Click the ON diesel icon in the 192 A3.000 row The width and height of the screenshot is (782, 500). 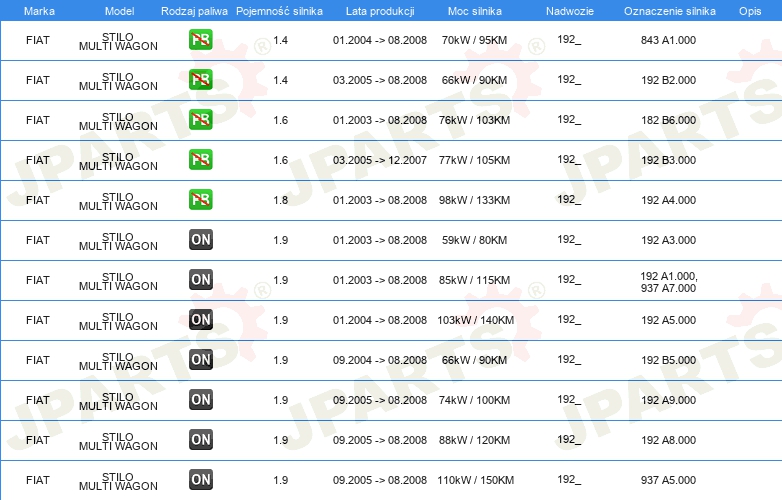(x=200, y=239)
